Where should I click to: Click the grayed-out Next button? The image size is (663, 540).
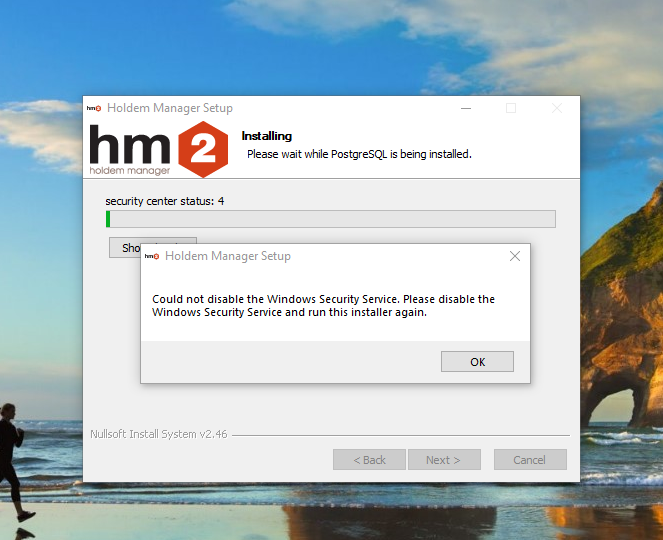(444, 460)
